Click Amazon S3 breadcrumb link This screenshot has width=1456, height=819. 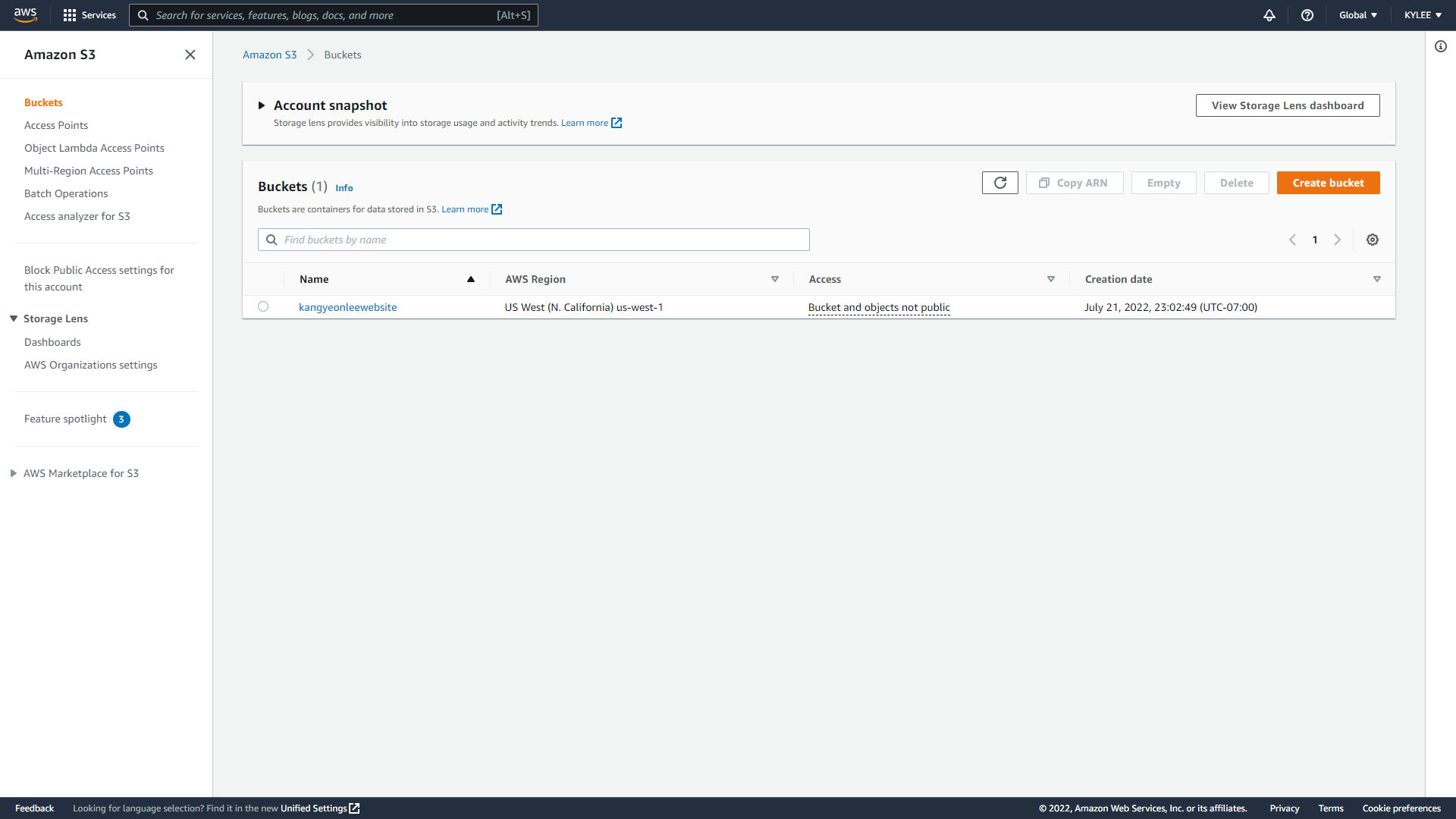pos(270,55)
